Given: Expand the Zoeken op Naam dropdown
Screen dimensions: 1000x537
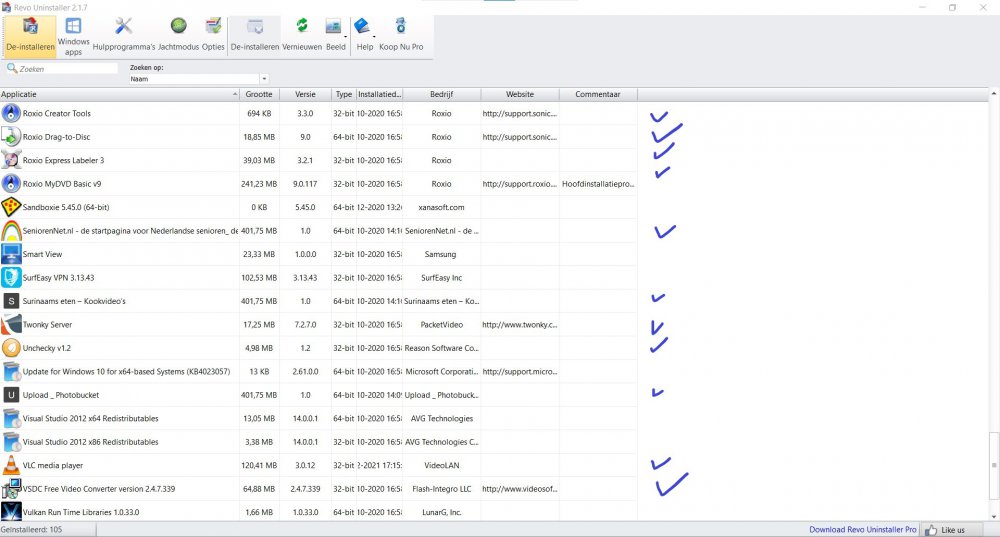Looking at the screenshot, I should click(x=264, y=78).
